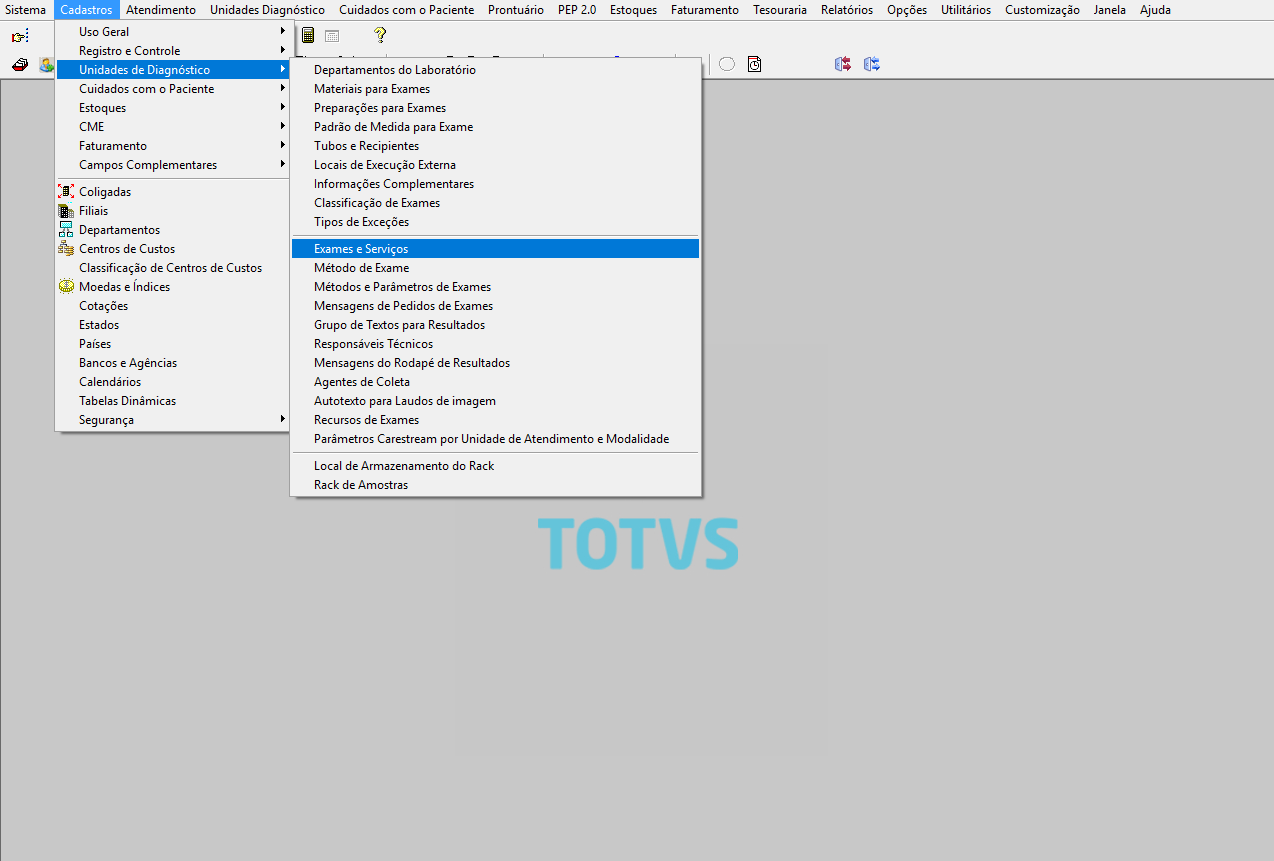This screenshot has height=861, width=1274.
Task: Choose Exames e Serviços
Action: click(x=495, y=249)
